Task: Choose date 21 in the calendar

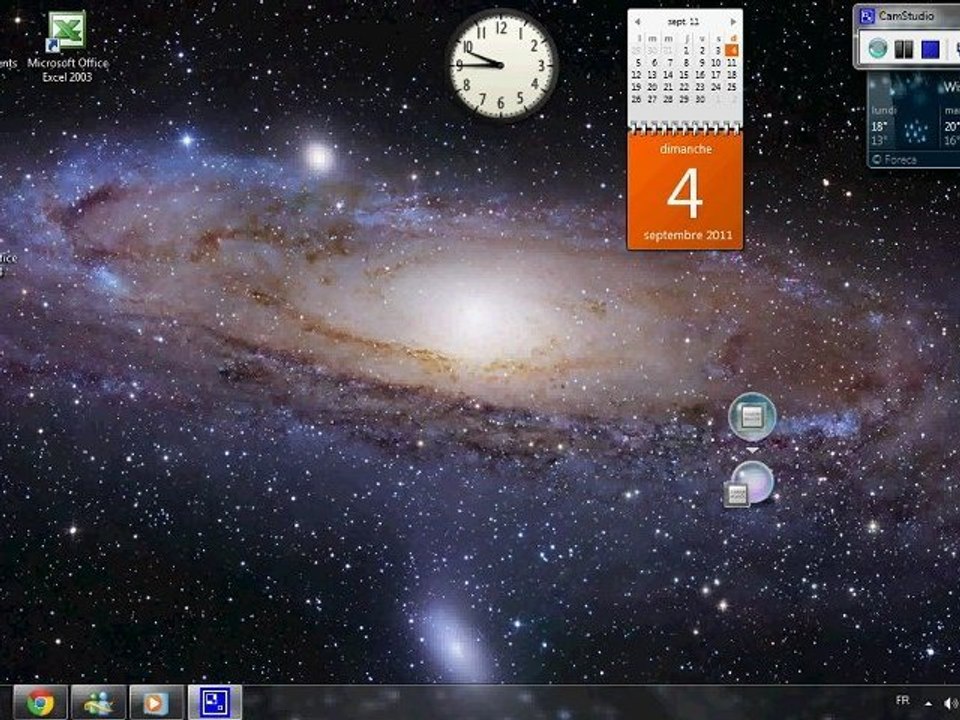Action: [x=669, y=87]
